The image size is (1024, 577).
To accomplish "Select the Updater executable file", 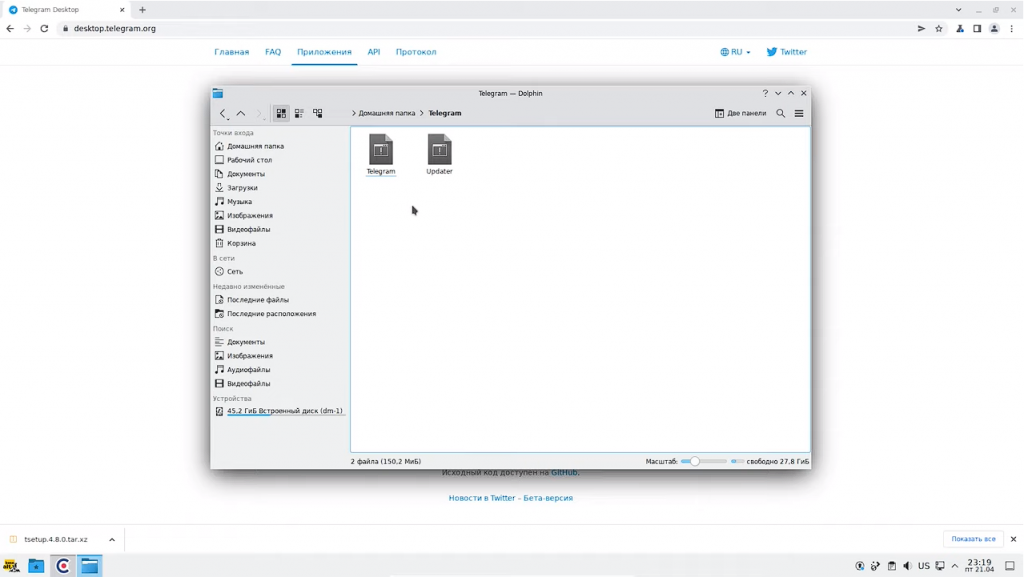I will click(440, 155).
